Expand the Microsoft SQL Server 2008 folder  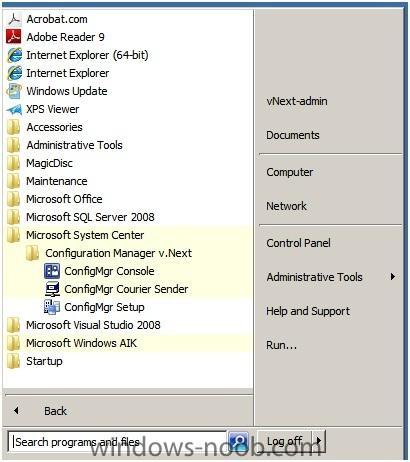tap(127, 217)
